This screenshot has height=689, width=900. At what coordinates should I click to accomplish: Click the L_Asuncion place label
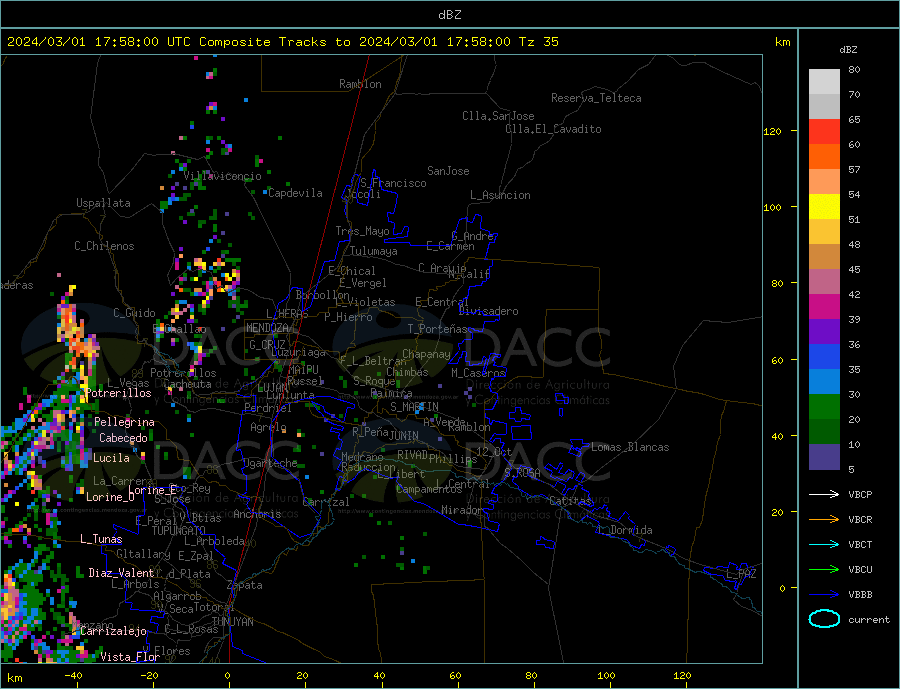pos(500,195)
